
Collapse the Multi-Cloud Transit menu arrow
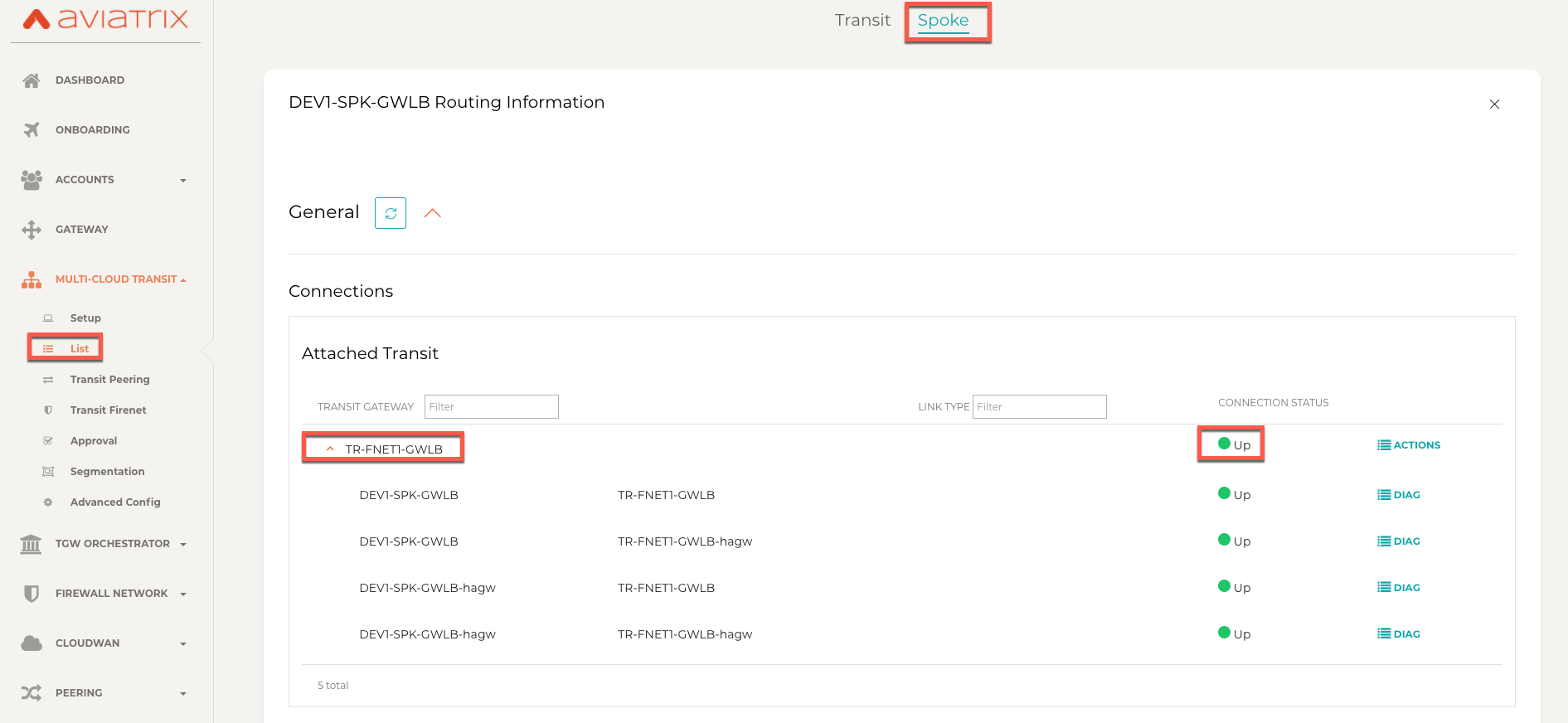point(183,280)
